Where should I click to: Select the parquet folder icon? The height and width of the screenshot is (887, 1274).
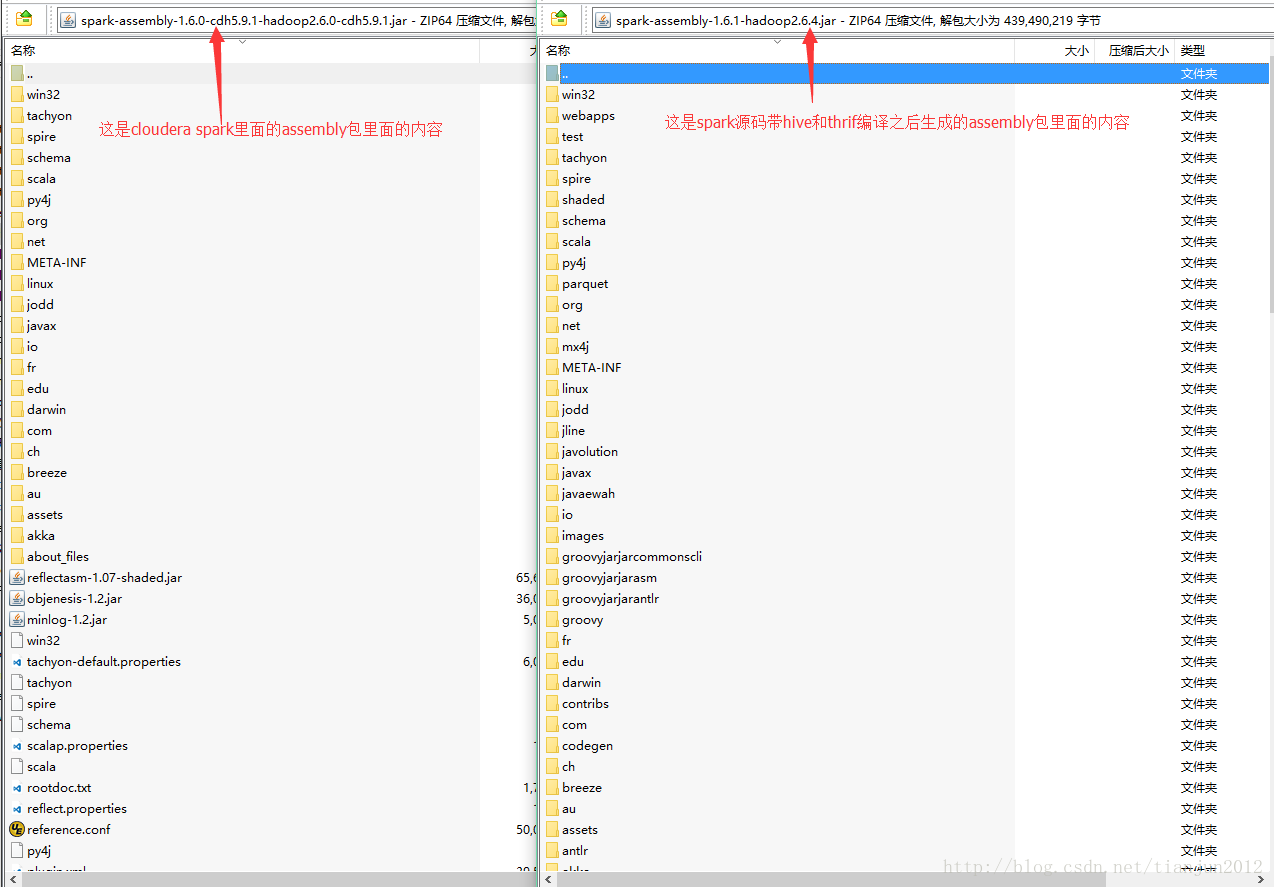[552, 283]
